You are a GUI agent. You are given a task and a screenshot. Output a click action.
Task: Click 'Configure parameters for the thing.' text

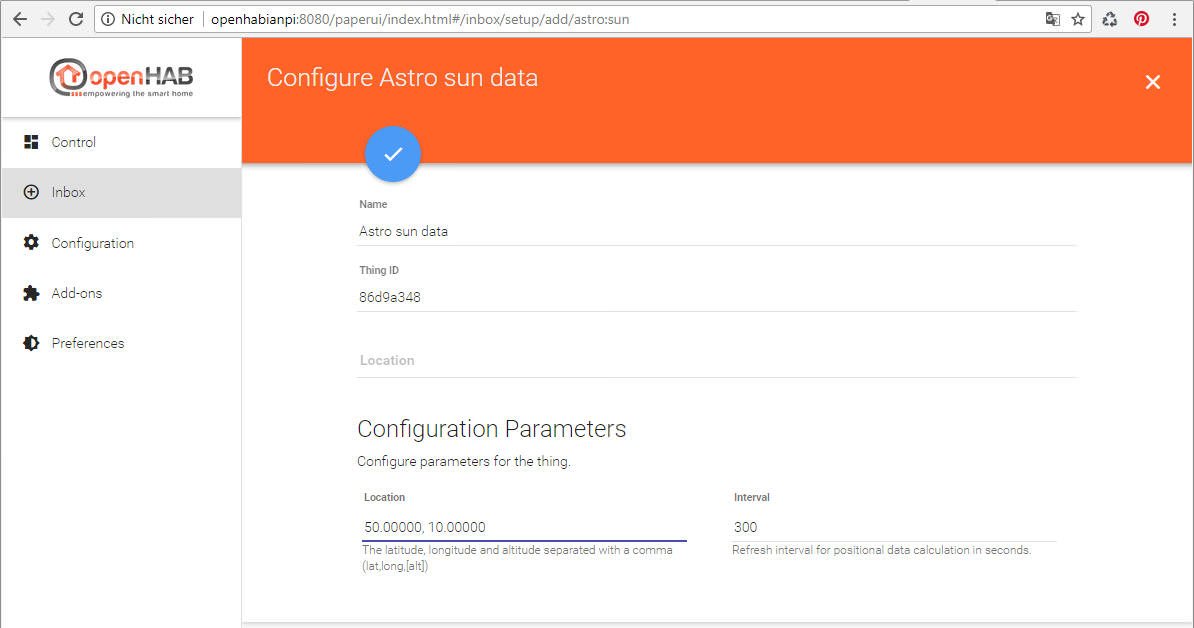[464, 461]
